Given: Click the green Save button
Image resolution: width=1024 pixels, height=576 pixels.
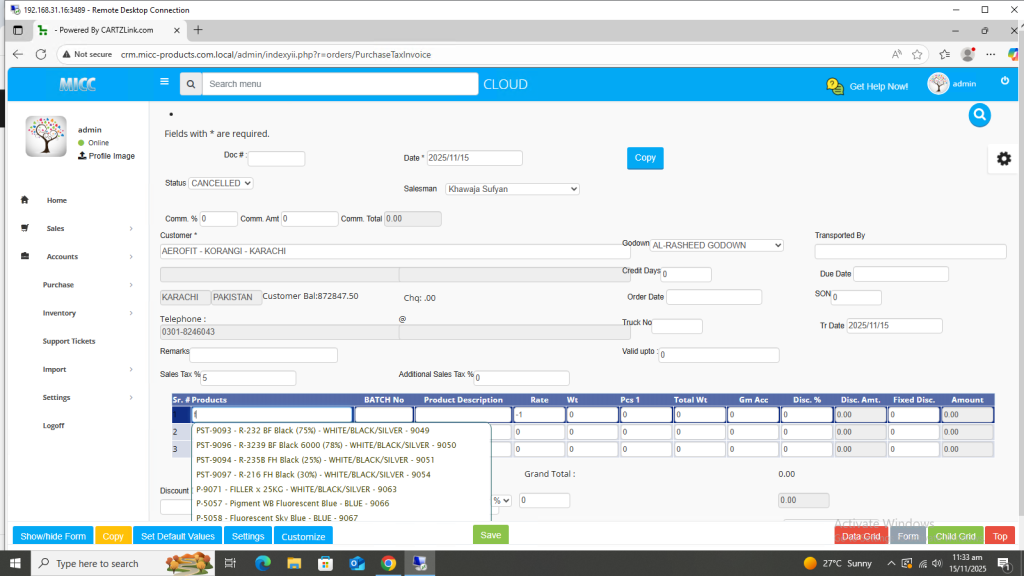Looking at the screenshot, I should (490, 535).
